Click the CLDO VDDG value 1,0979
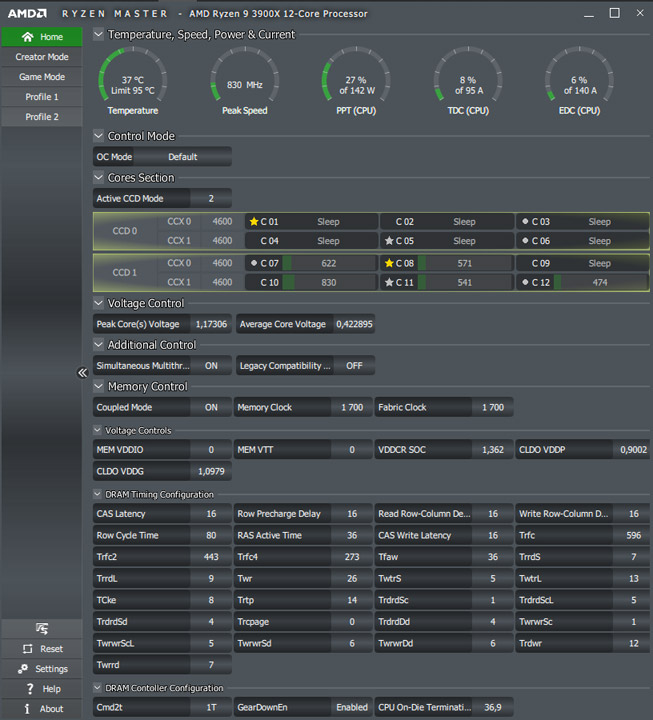 click(x=211, y=471)
